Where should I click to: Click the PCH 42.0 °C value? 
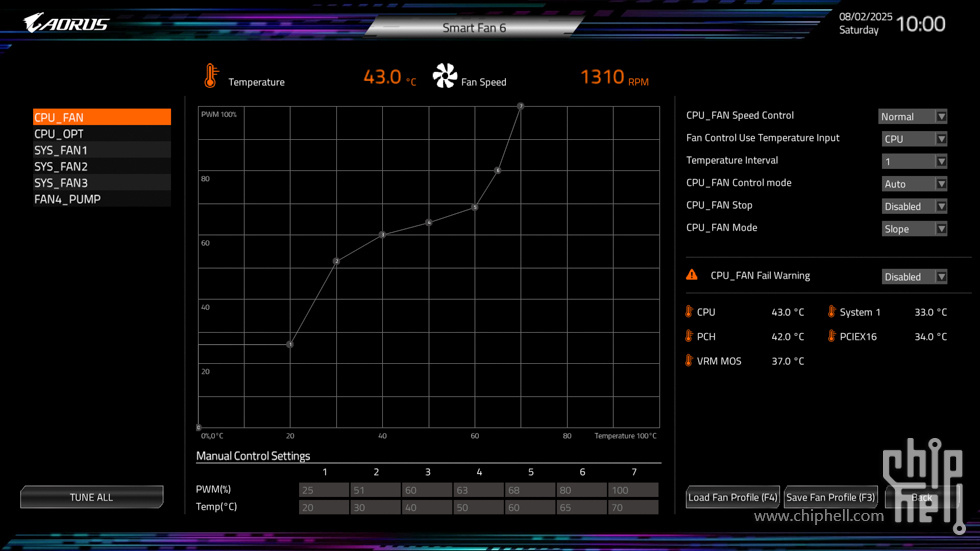788,336
